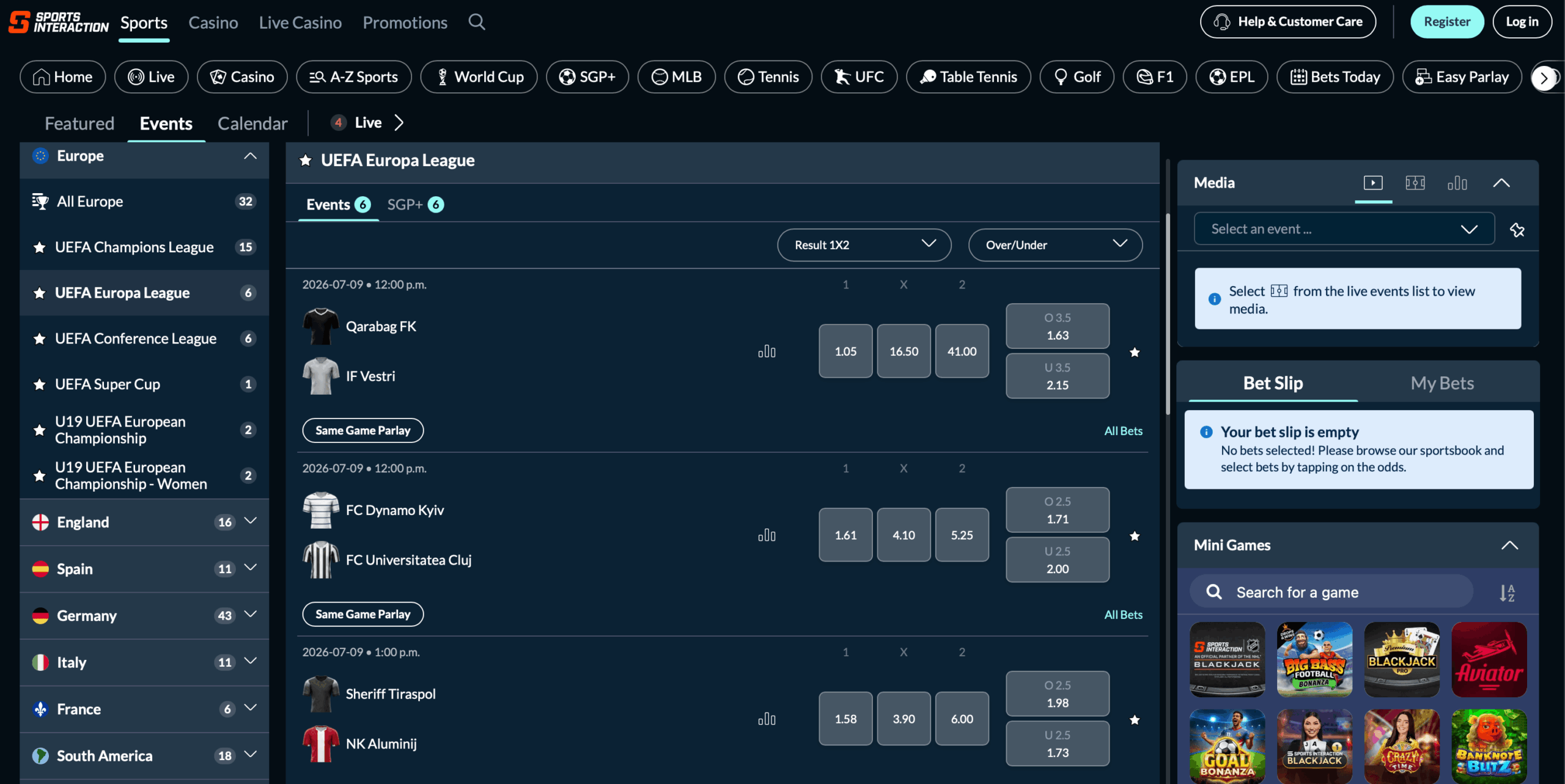Switch to the SGP+ events tab
The height and width of the screenshot is (784, 1565).
pos(416,205)
